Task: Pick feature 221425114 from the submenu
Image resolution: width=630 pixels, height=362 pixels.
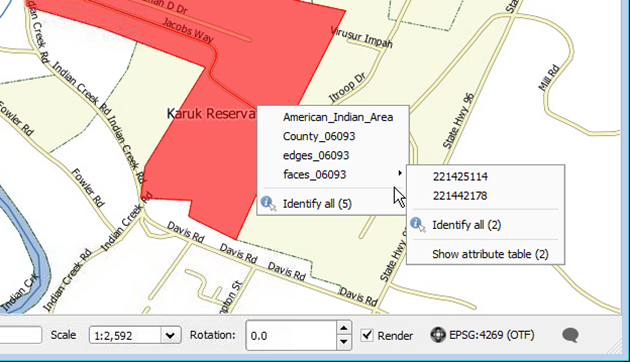Action: [460, 177]
